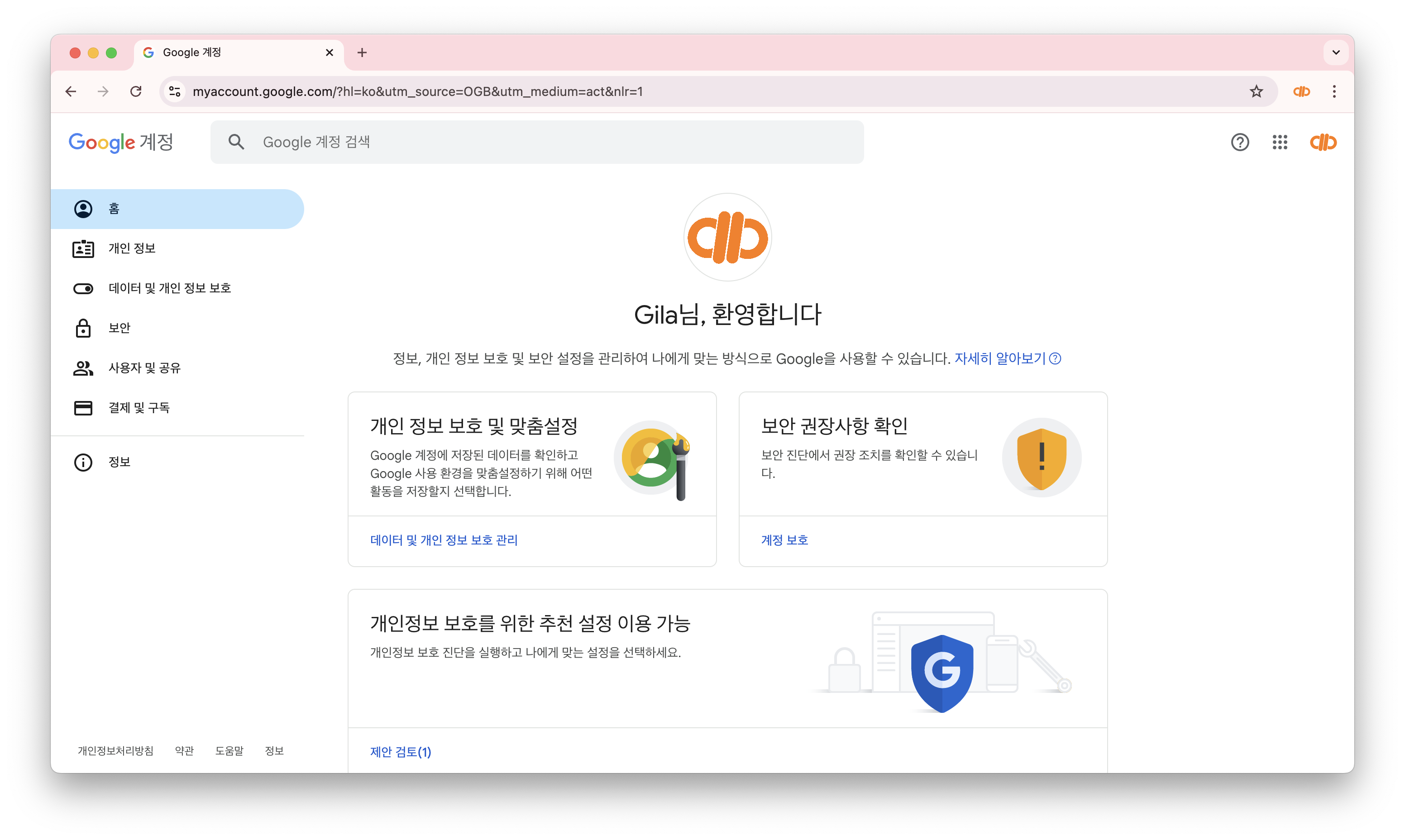The width and height of the screenshot is (1405, 840).
Task: Click the browser back arrow
Action: [x=71, y=91]
